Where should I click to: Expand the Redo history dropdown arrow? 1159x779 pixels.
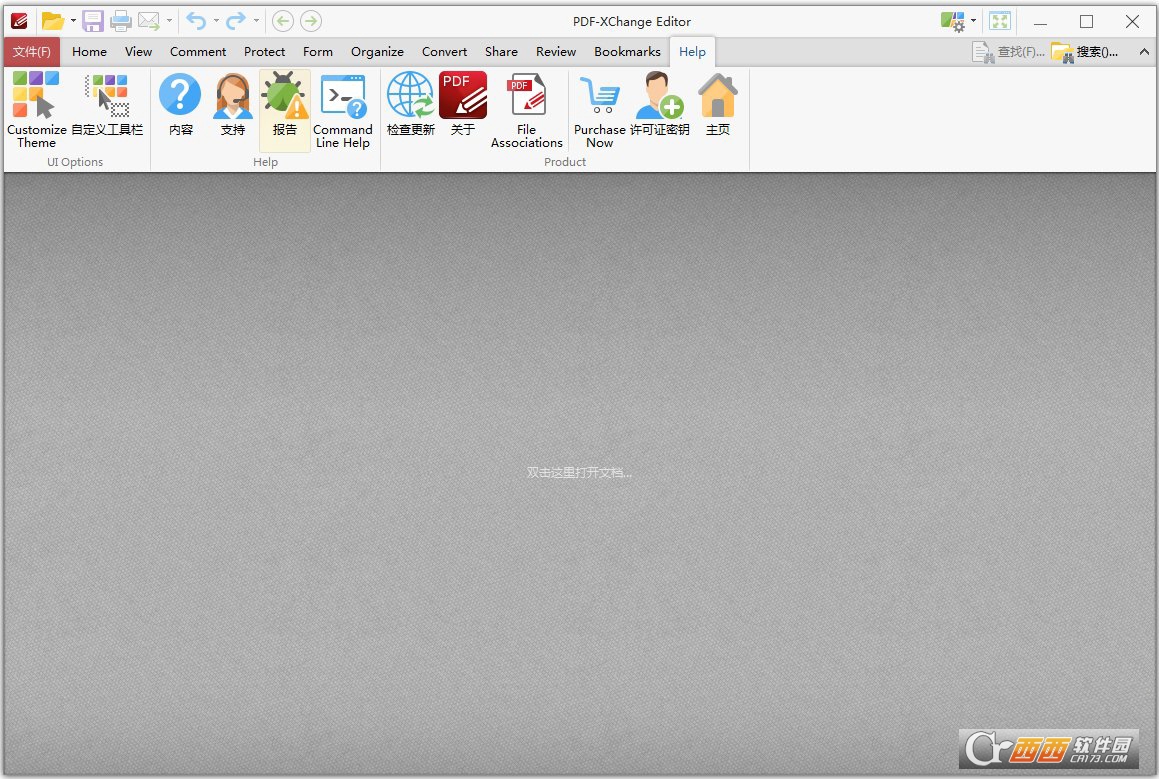click(x=256, y=21)
